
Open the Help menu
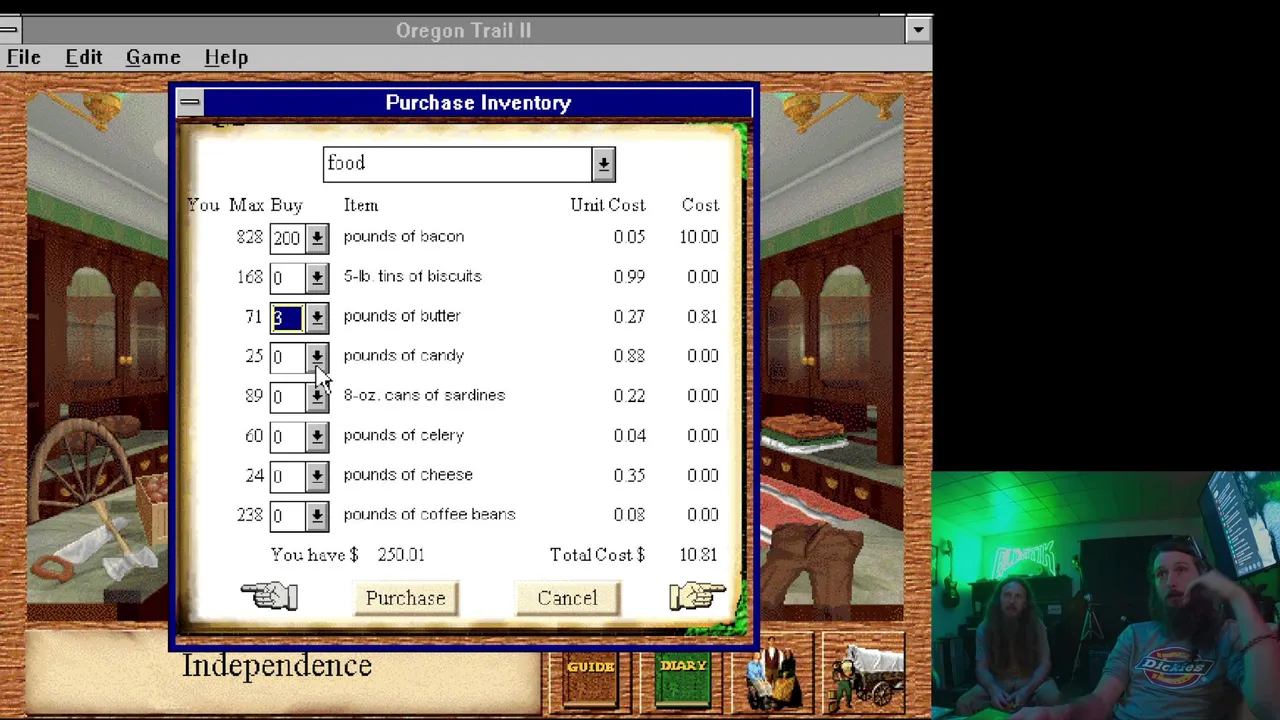[226, 58]
